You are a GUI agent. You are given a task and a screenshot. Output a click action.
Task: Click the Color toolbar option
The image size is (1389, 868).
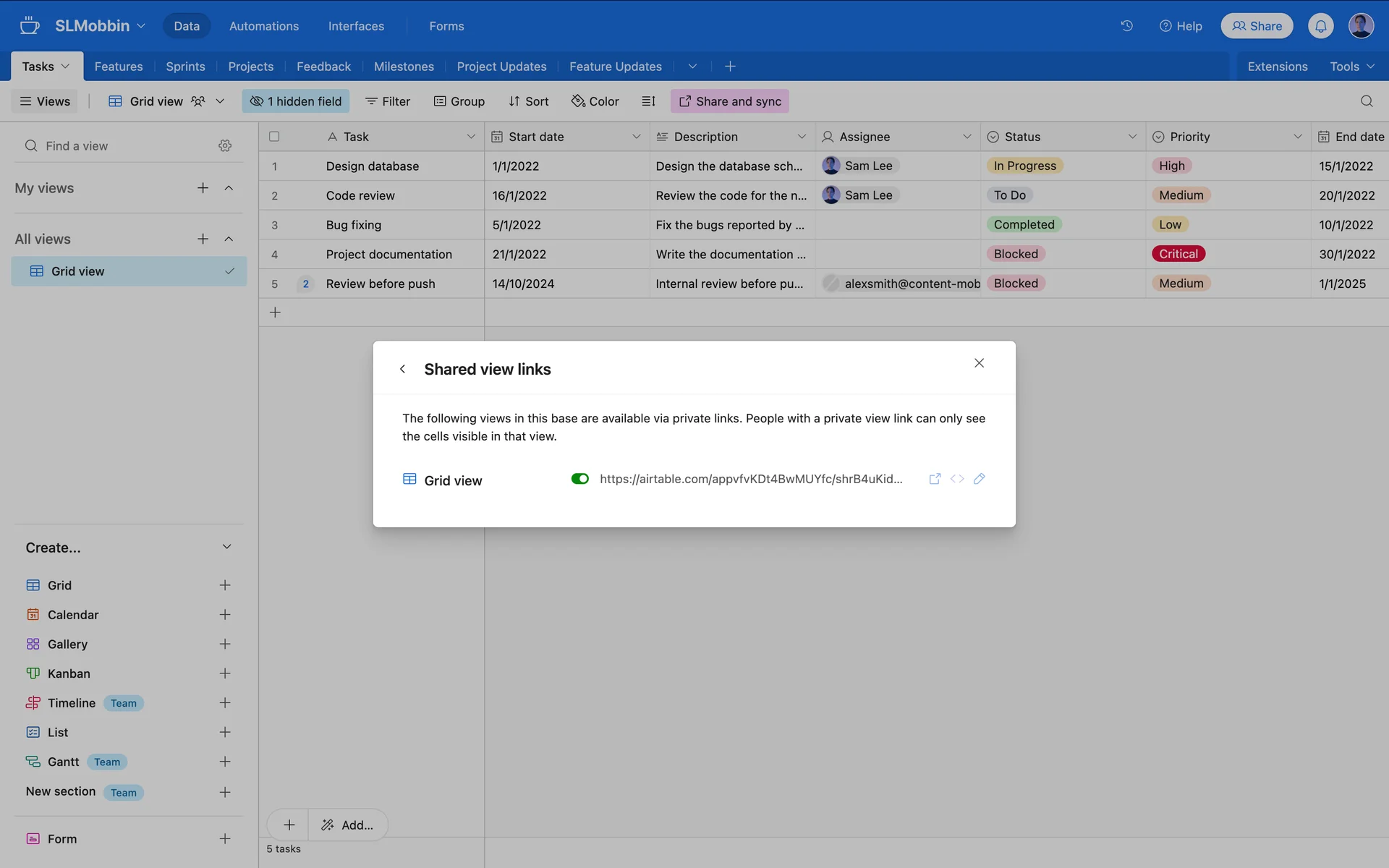(x=595, y=101)
